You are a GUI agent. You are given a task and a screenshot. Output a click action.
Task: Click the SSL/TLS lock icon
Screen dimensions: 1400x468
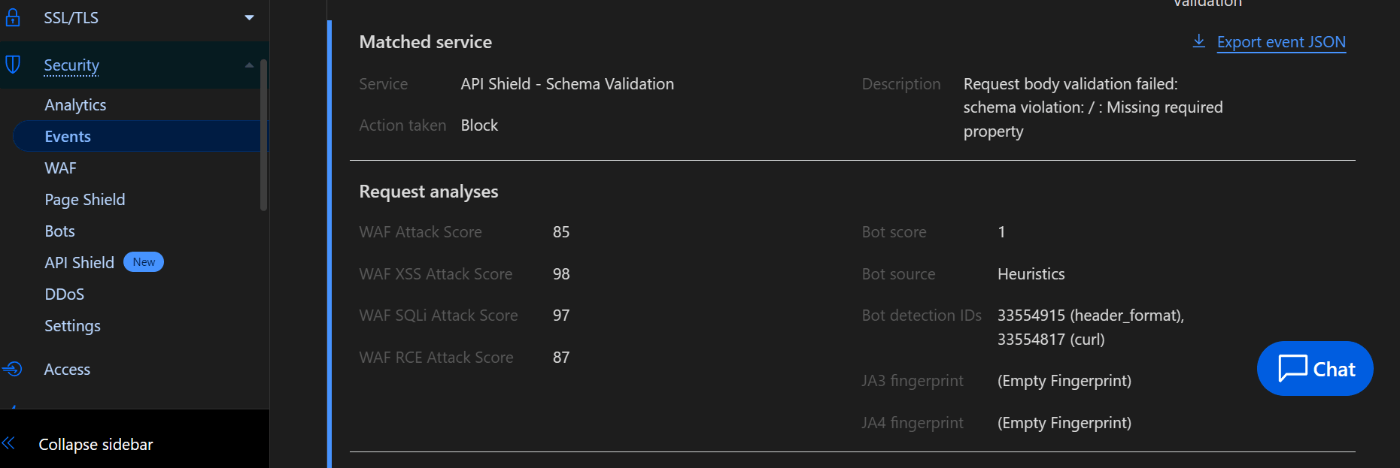tap(13, 18)
